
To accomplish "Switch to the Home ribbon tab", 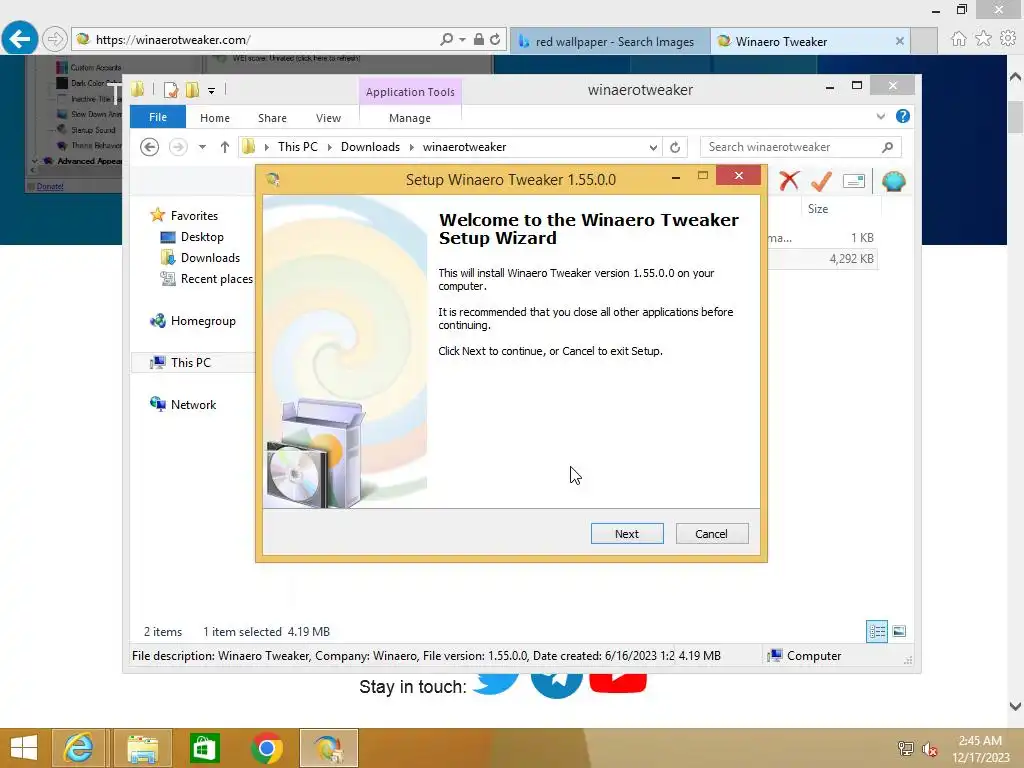I will click(x=215, y=118).
